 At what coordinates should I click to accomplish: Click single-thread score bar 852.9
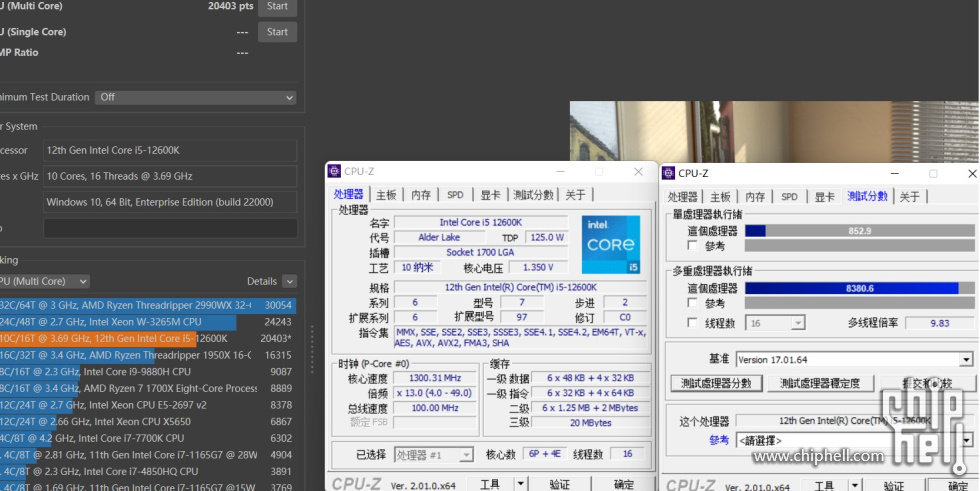859,231
